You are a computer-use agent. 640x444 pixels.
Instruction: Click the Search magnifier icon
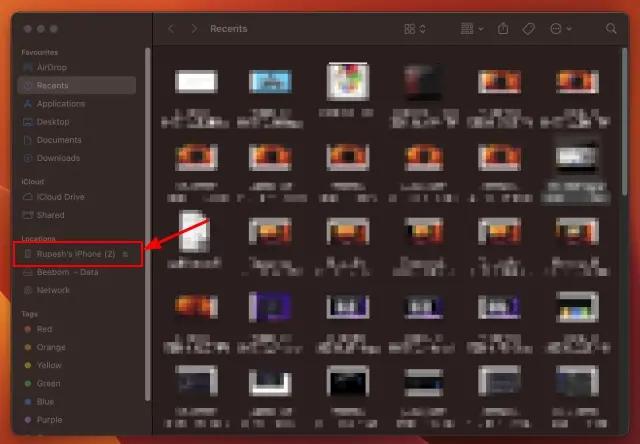[611, 29]
